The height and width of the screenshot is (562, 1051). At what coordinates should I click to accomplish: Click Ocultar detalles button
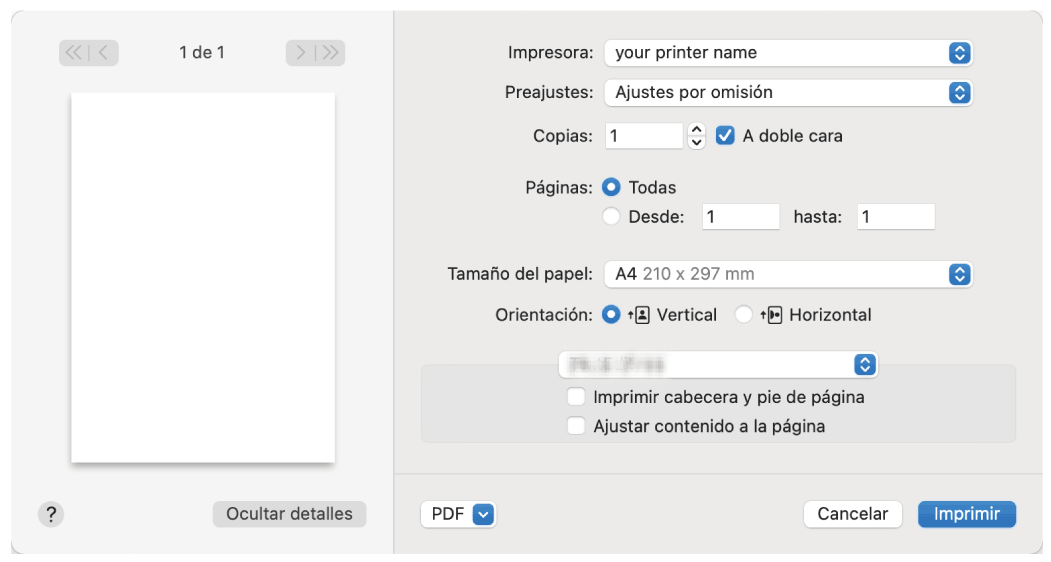click(x=289, y=514)
